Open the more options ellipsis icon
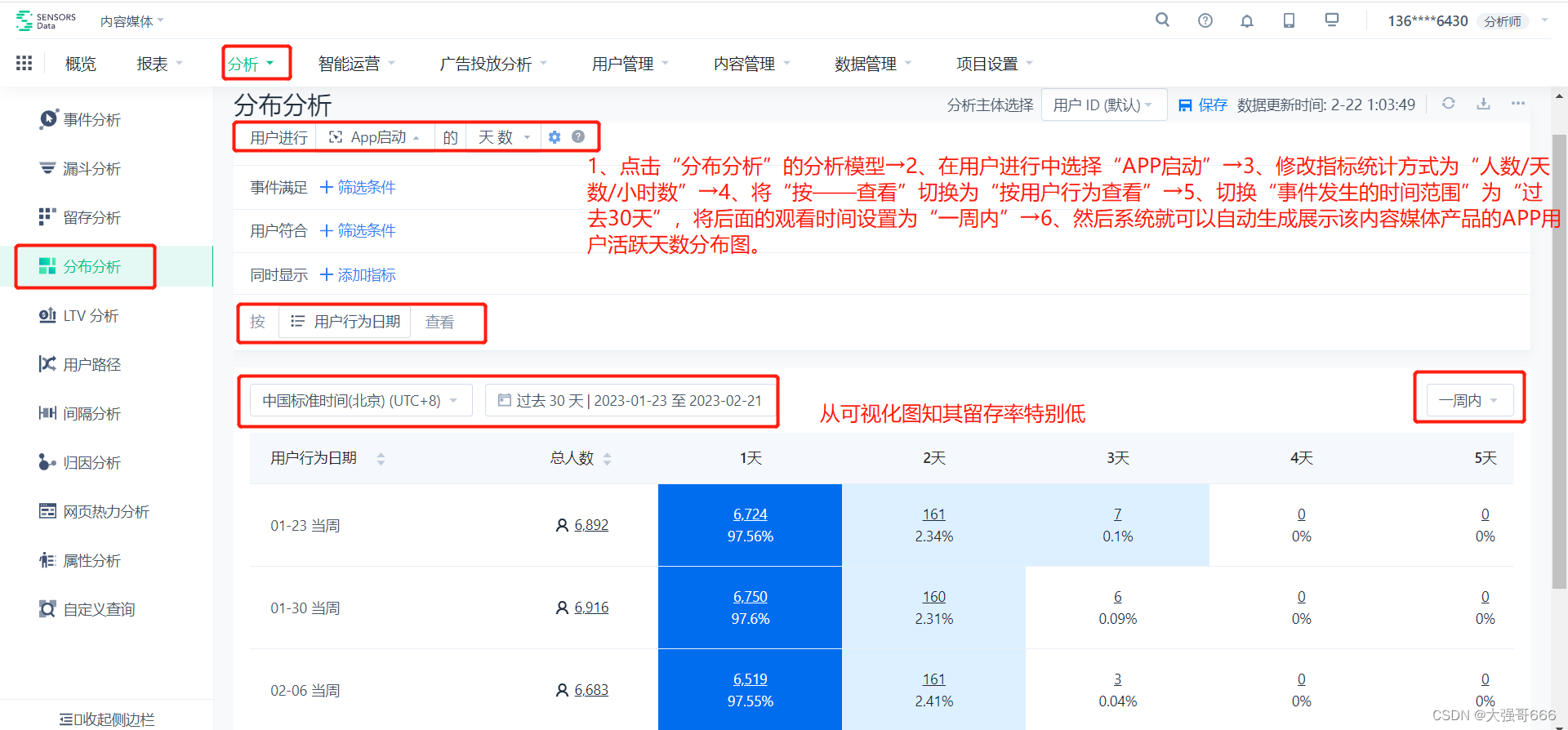The image size is (1568, 730). pyautogui.click(x=1518, y=104)
